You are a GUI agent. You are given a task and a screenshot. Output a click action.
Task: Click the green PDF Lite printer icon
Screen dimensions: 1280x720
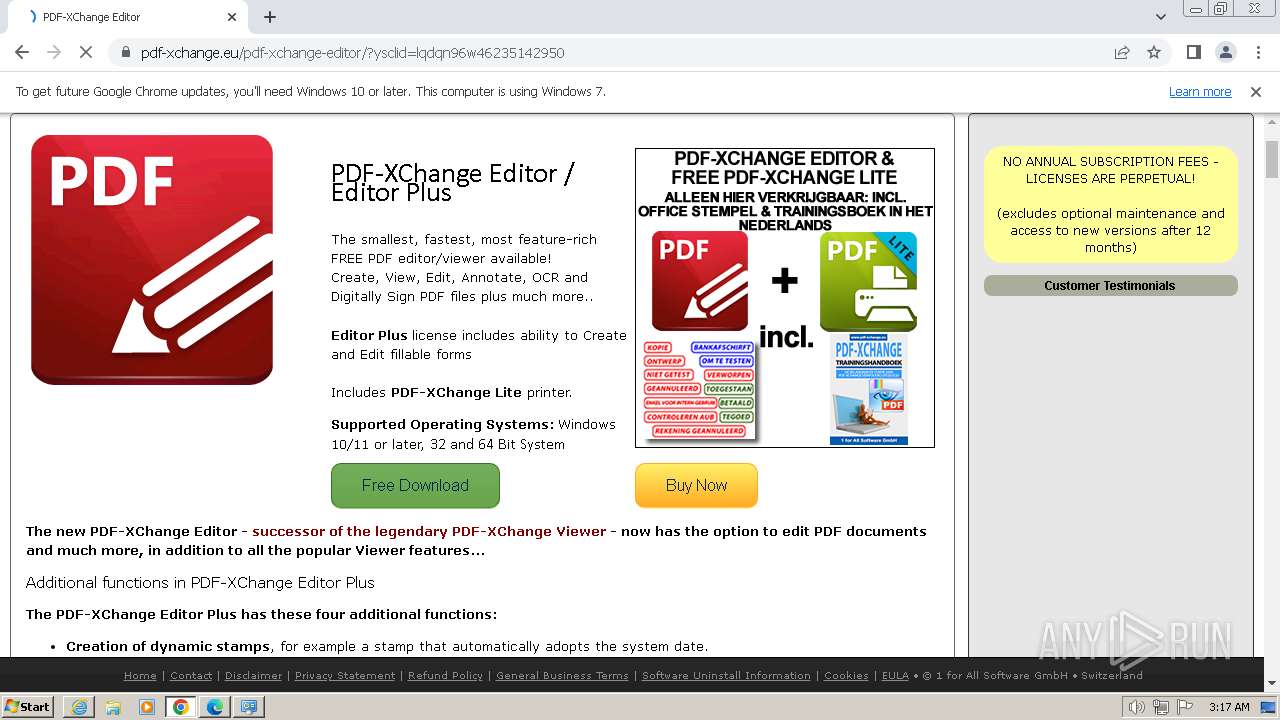pyautogui.click(x=868, y=281)
